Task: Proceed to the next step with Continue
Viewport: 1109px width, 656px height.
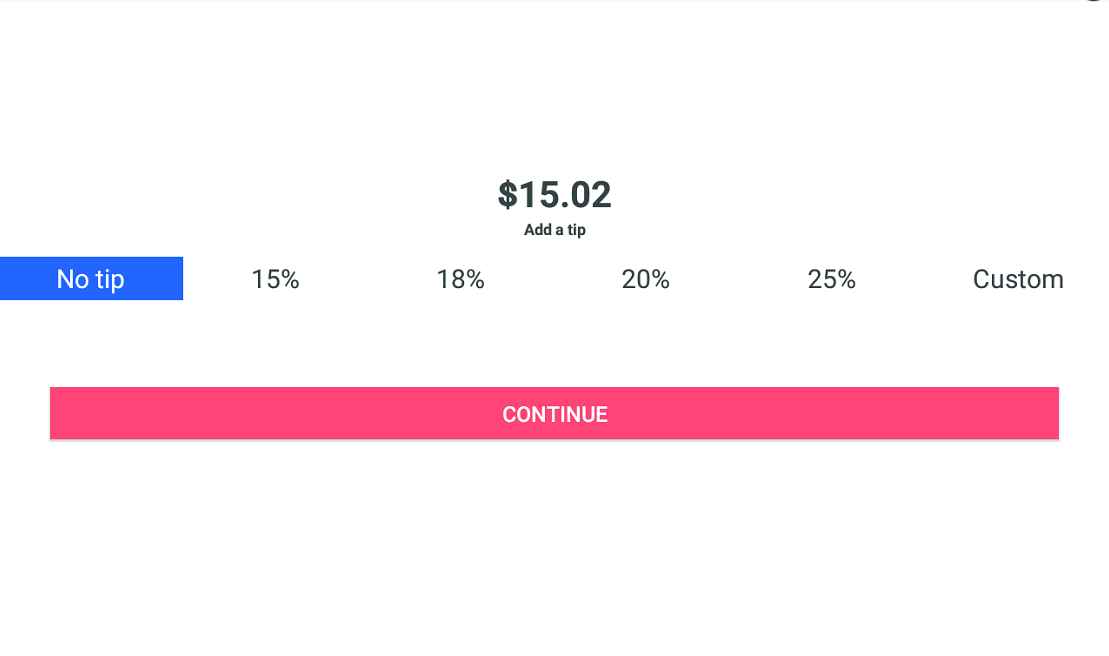Action: point(554,413)
